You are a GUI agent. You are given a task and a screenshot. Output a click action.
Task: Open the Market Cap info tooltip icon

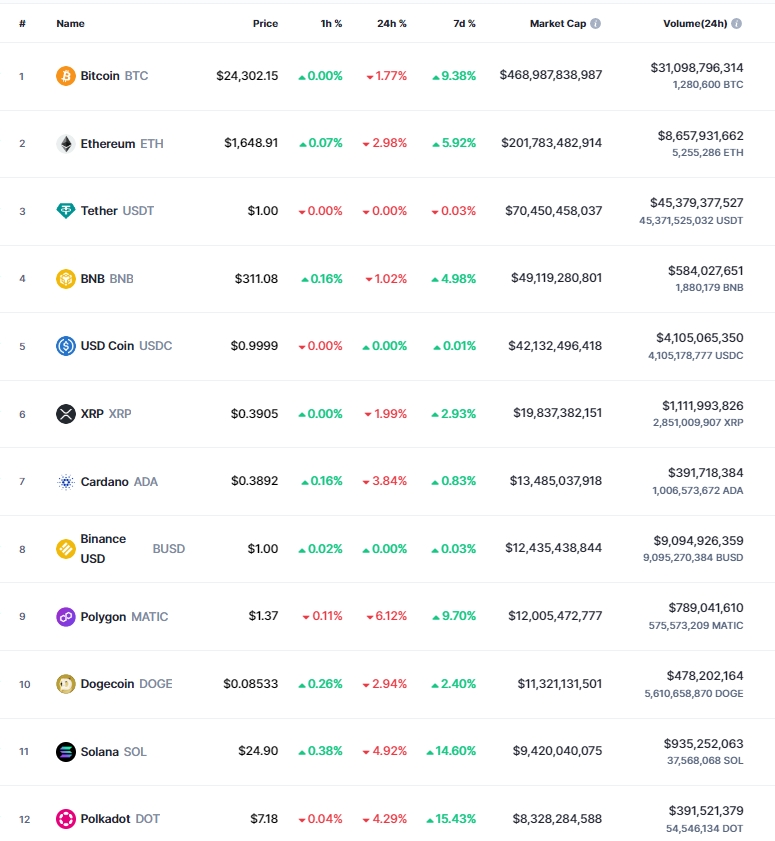[x=595, y=24]
